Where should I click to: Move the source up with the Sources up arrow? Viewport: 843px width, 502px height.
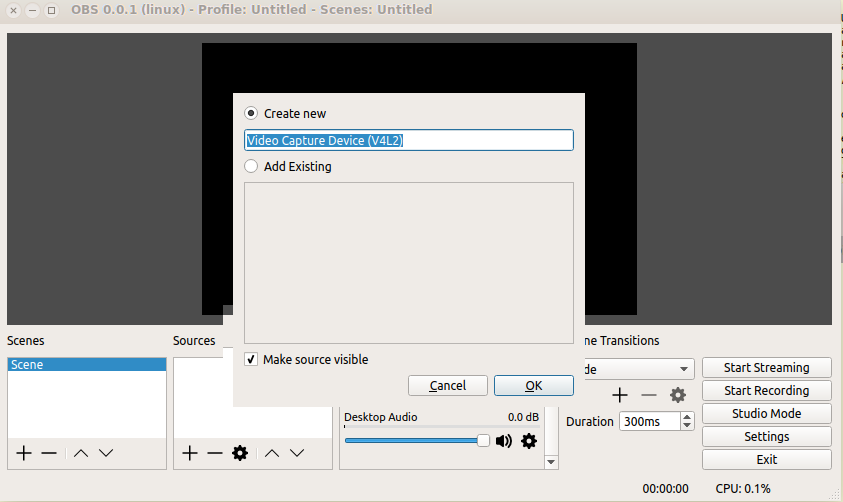(x=272, y=453)
